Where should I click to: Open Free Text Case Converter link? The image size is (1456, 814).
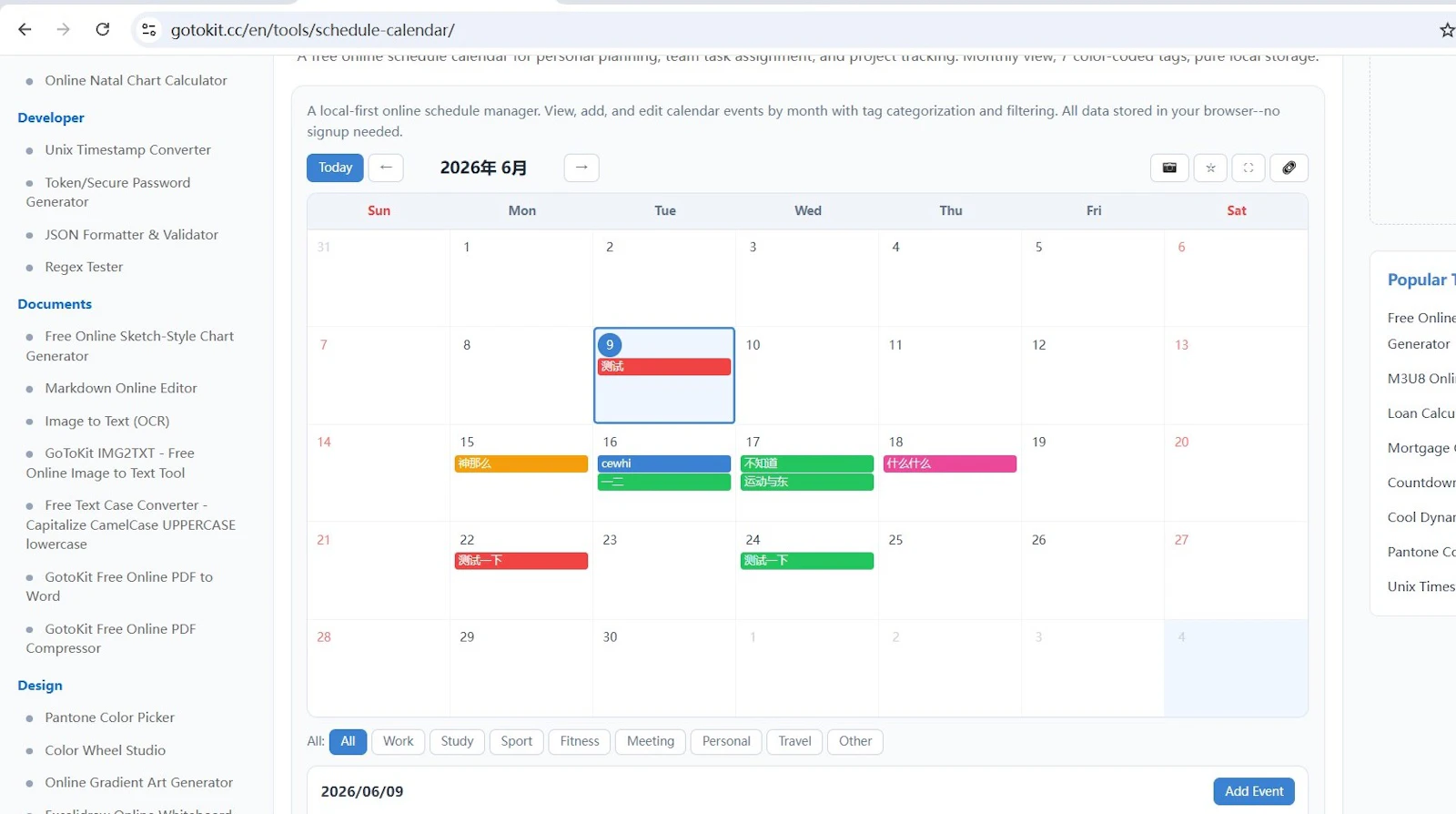point(130,524)
